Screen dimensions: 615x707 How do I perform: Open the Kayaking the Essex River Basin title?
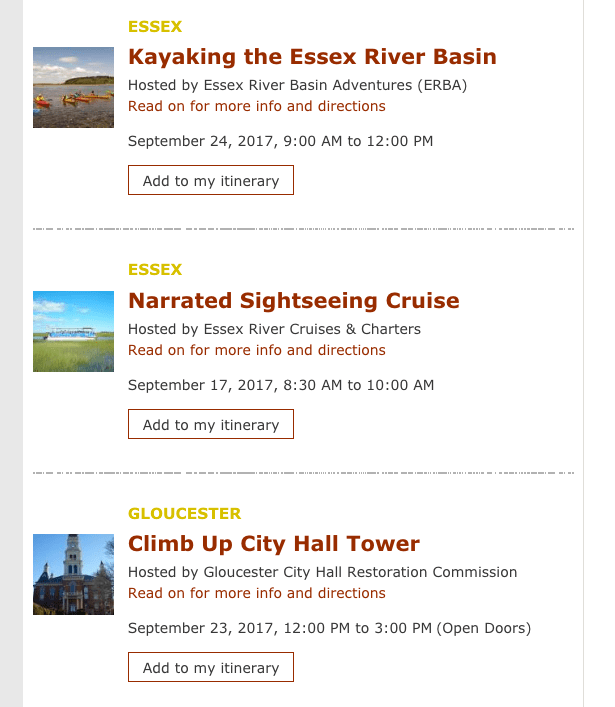click(312, 57)
